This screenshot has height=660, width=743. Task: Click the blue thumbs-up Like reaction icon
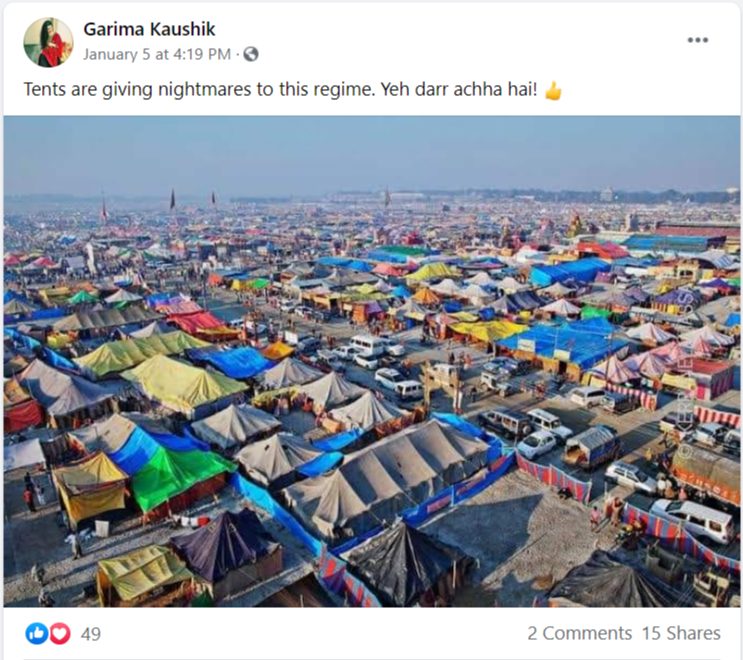pos(36,633)
